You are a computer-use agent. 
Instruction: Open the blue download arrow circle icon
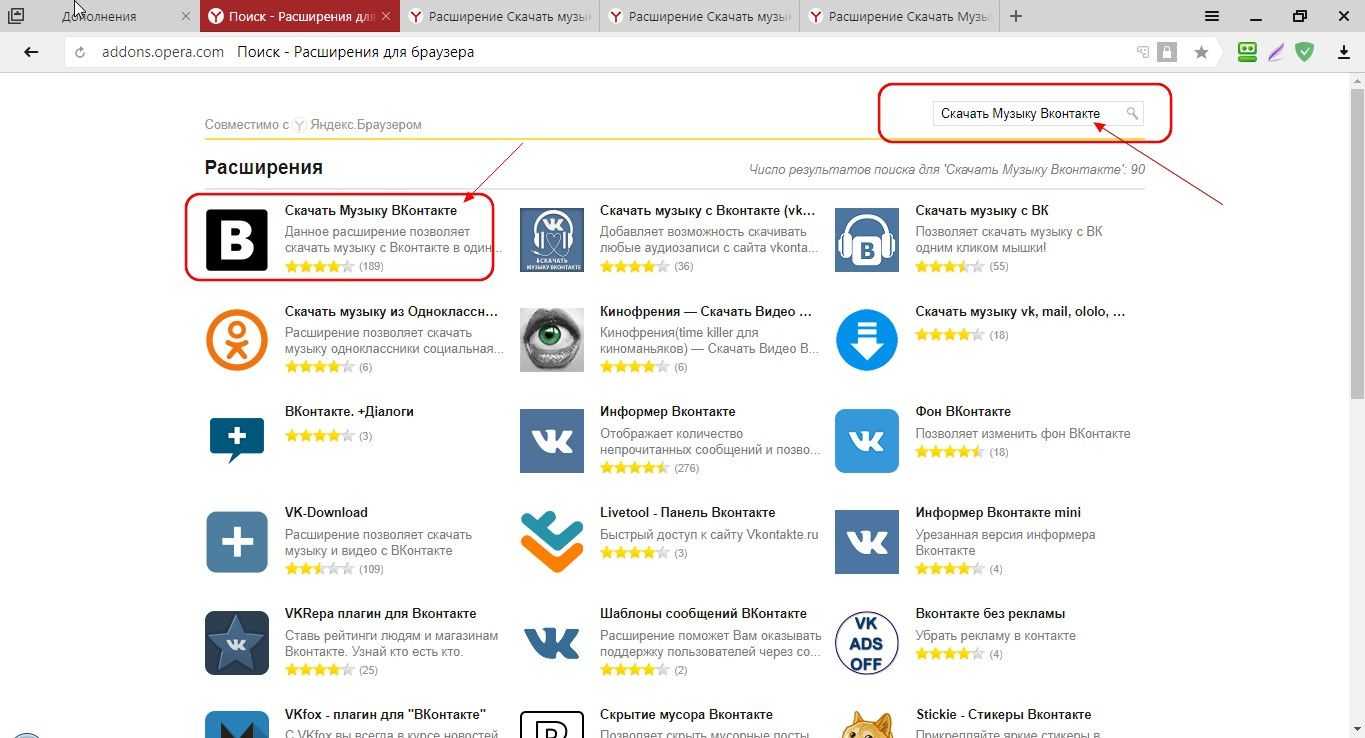[x=867, y=340]
